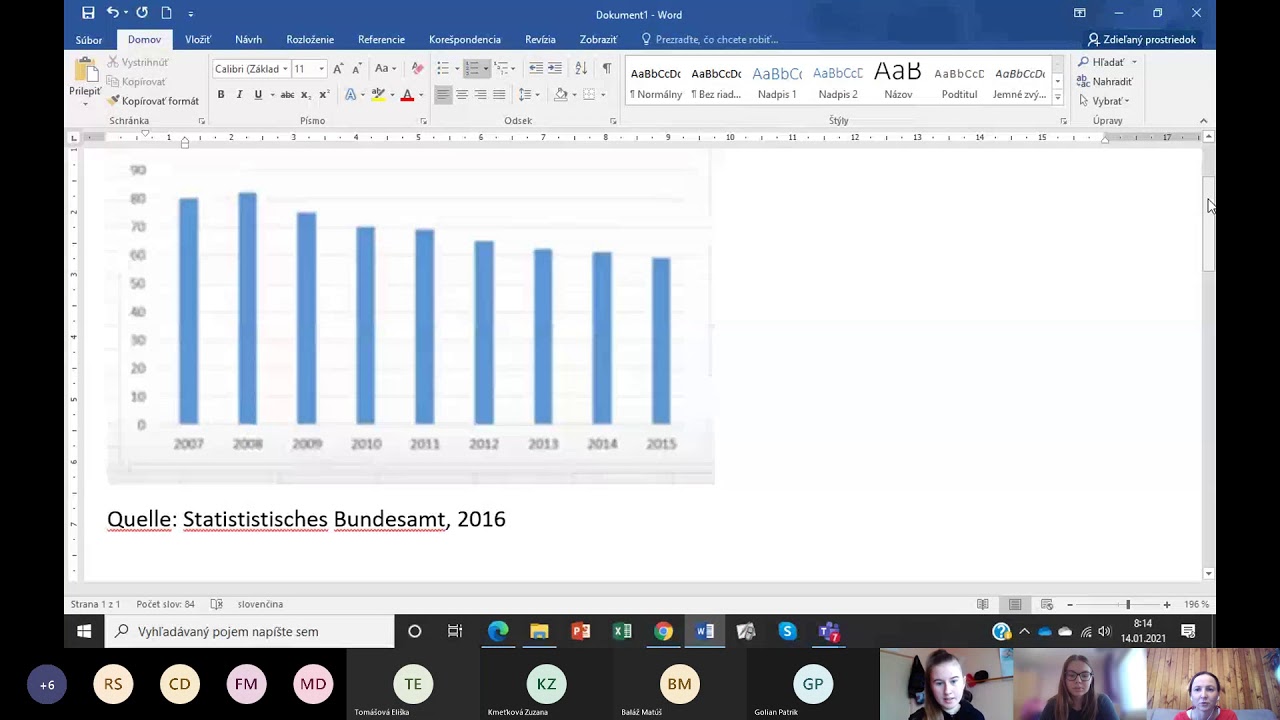The image size is (1280, 720).
Task: Open Excel from the taskbar
Action: pos(622,631)
